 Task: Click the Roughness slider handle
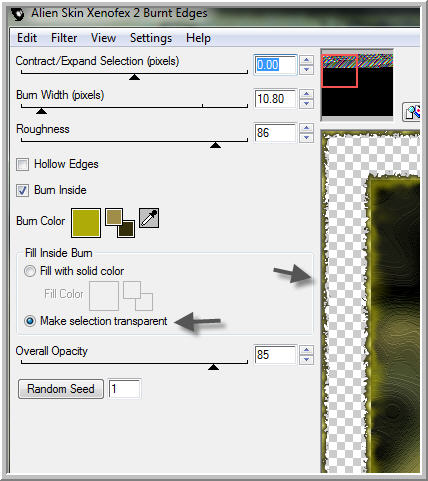click(x=216, y=145)
